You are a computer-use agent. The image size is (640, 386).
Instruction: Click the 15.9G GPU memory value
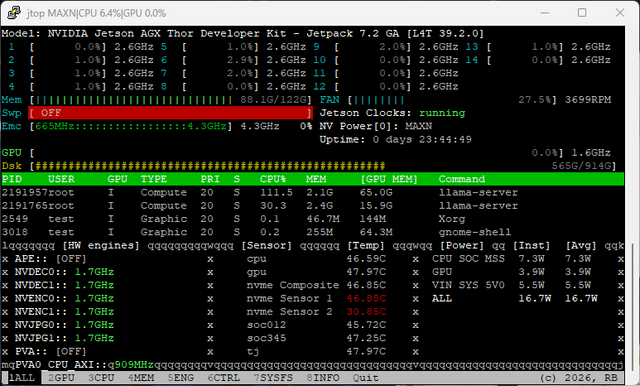pyautogui.click(x=376, y=206)
